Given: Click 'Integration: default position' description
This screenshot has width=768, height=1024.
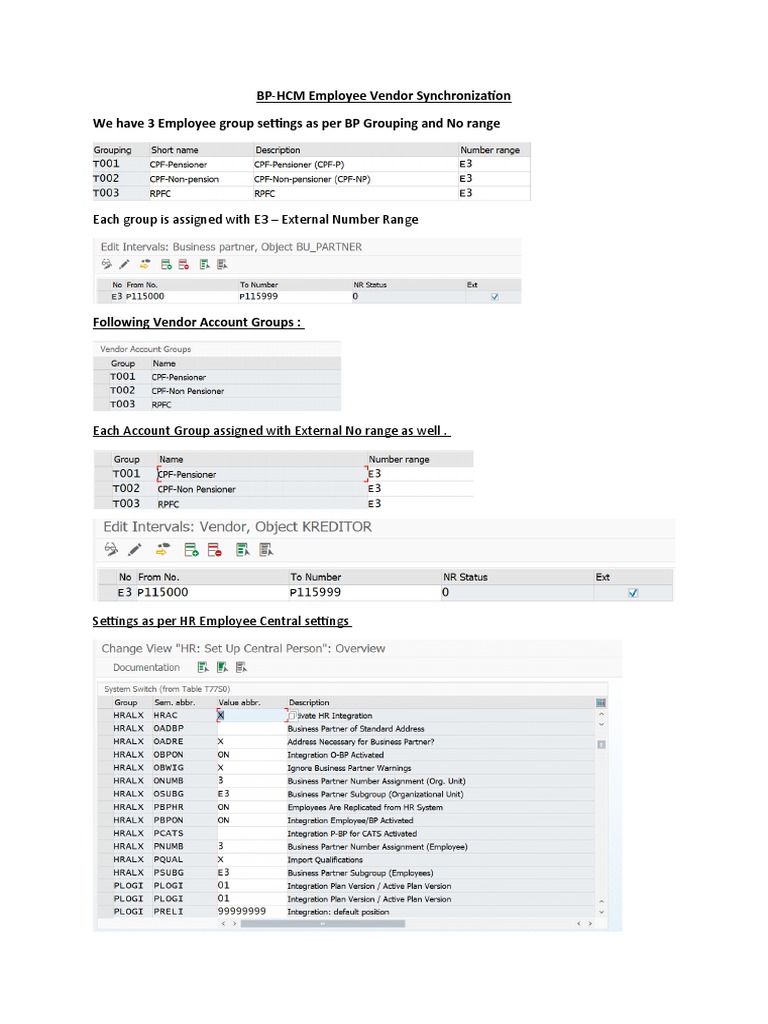Looking at the screenshot, I should [338, 912].
